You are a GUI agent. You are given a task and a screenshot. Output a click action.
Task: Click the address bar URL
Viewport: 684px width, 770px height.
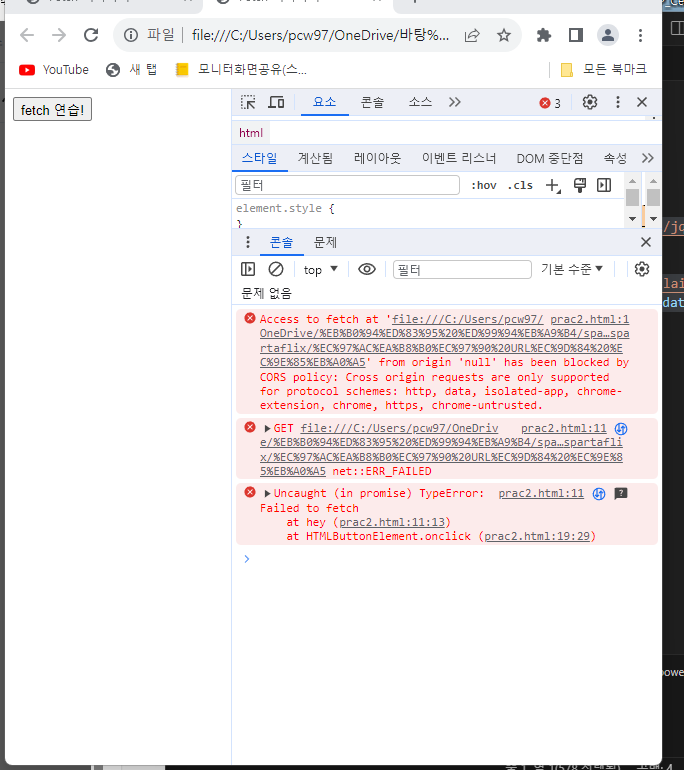tap(320, 35)
